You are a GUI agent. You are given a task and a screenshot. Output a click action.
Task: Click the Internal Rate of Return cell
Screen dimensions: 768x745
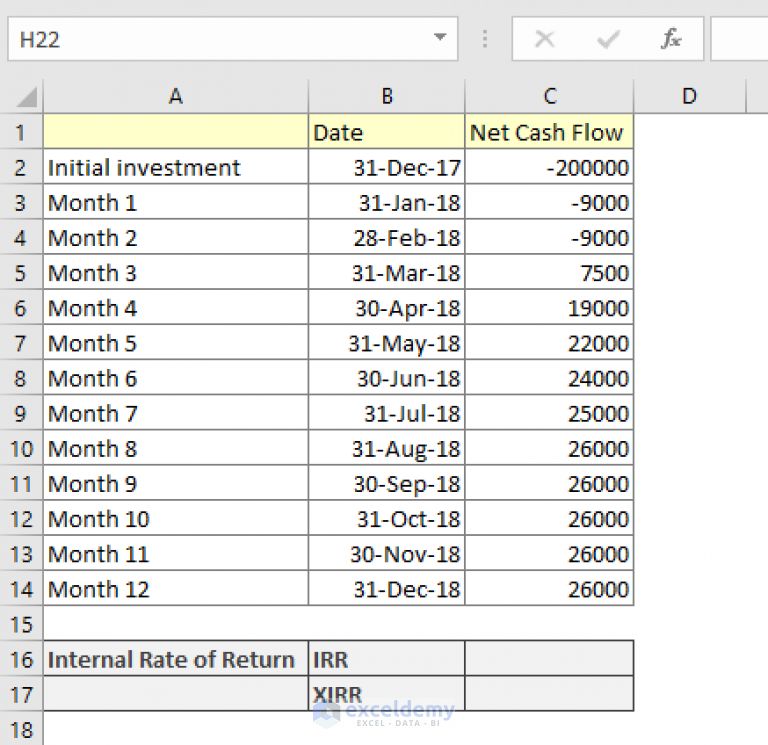176,659
